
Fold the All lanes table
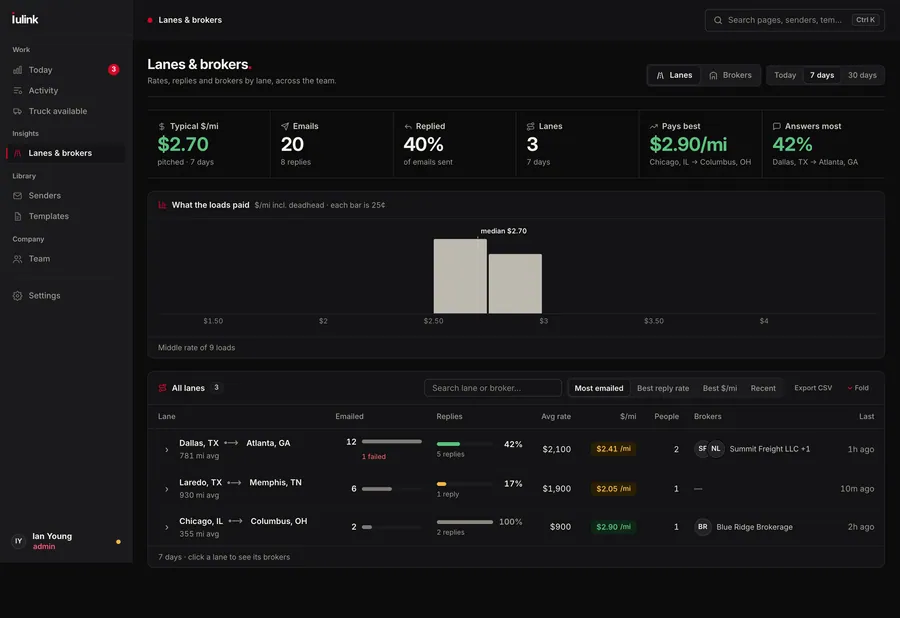point(858,388)
